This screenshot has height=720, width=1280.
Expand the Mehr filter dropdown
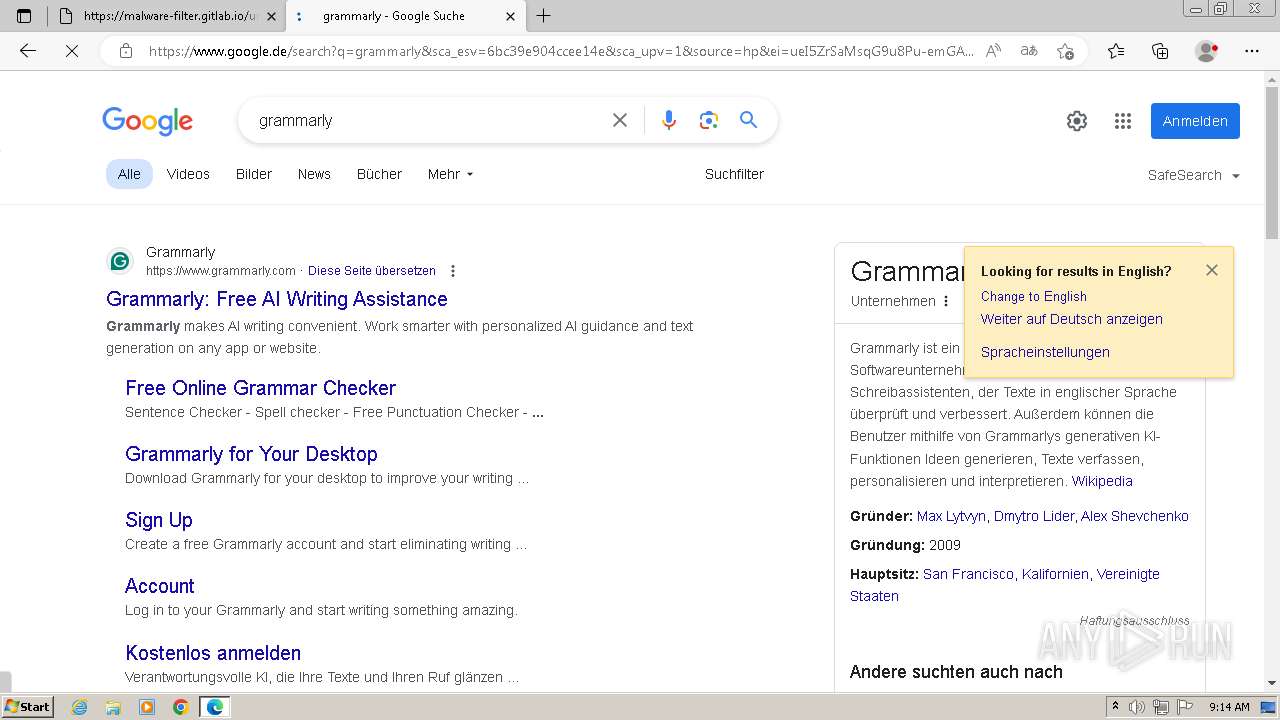pos(450,174)
